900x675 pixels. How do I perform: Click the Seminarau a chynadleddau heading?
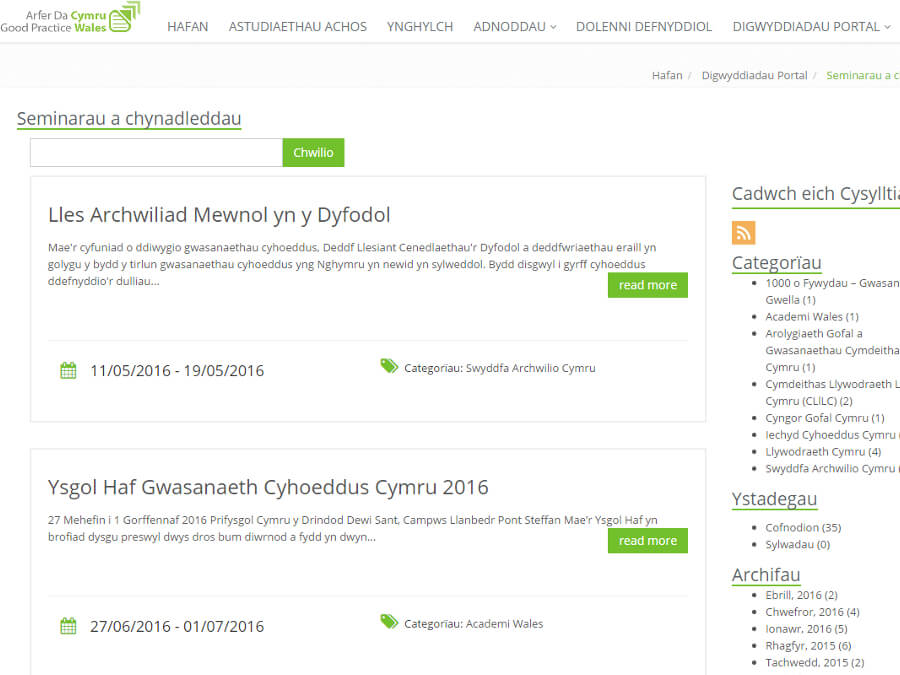click(x=129, y=119)
